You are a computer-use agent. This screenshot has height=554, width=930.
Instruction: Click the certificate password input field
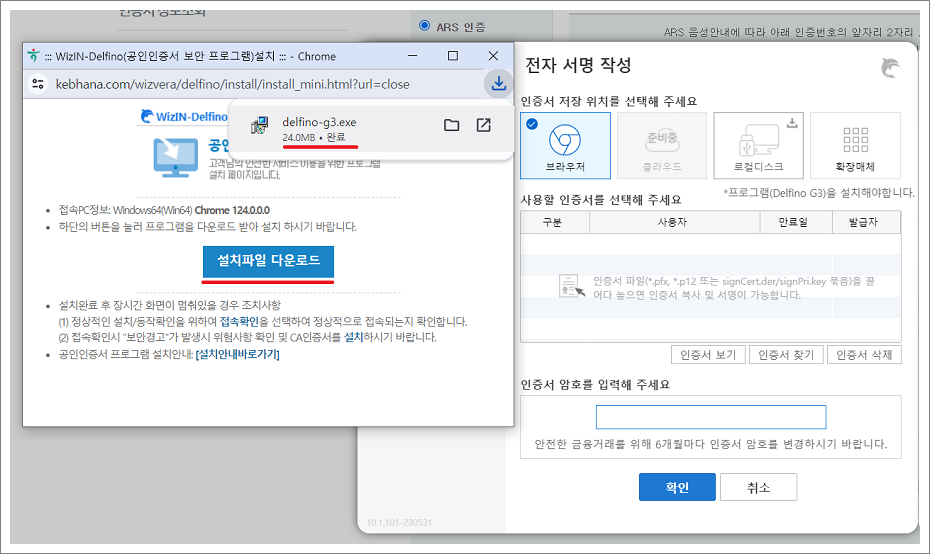coord(711,417)
